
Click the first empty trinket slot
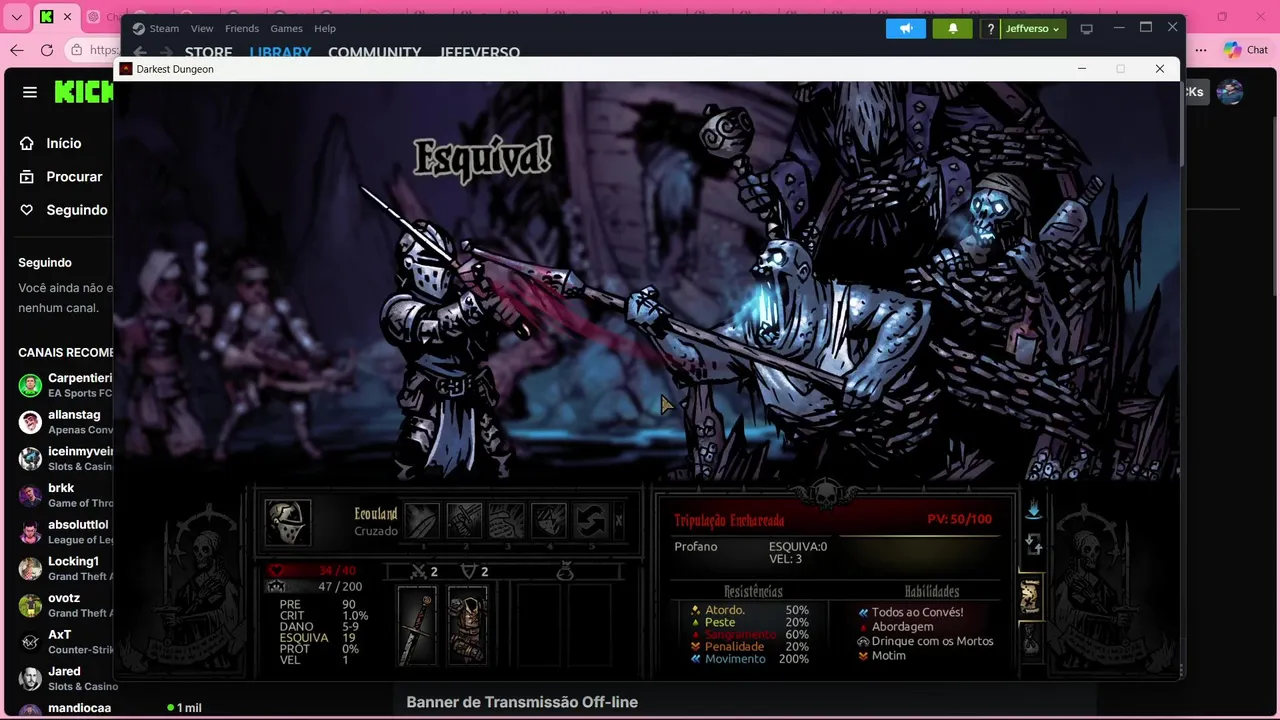(x=538, y=626)
